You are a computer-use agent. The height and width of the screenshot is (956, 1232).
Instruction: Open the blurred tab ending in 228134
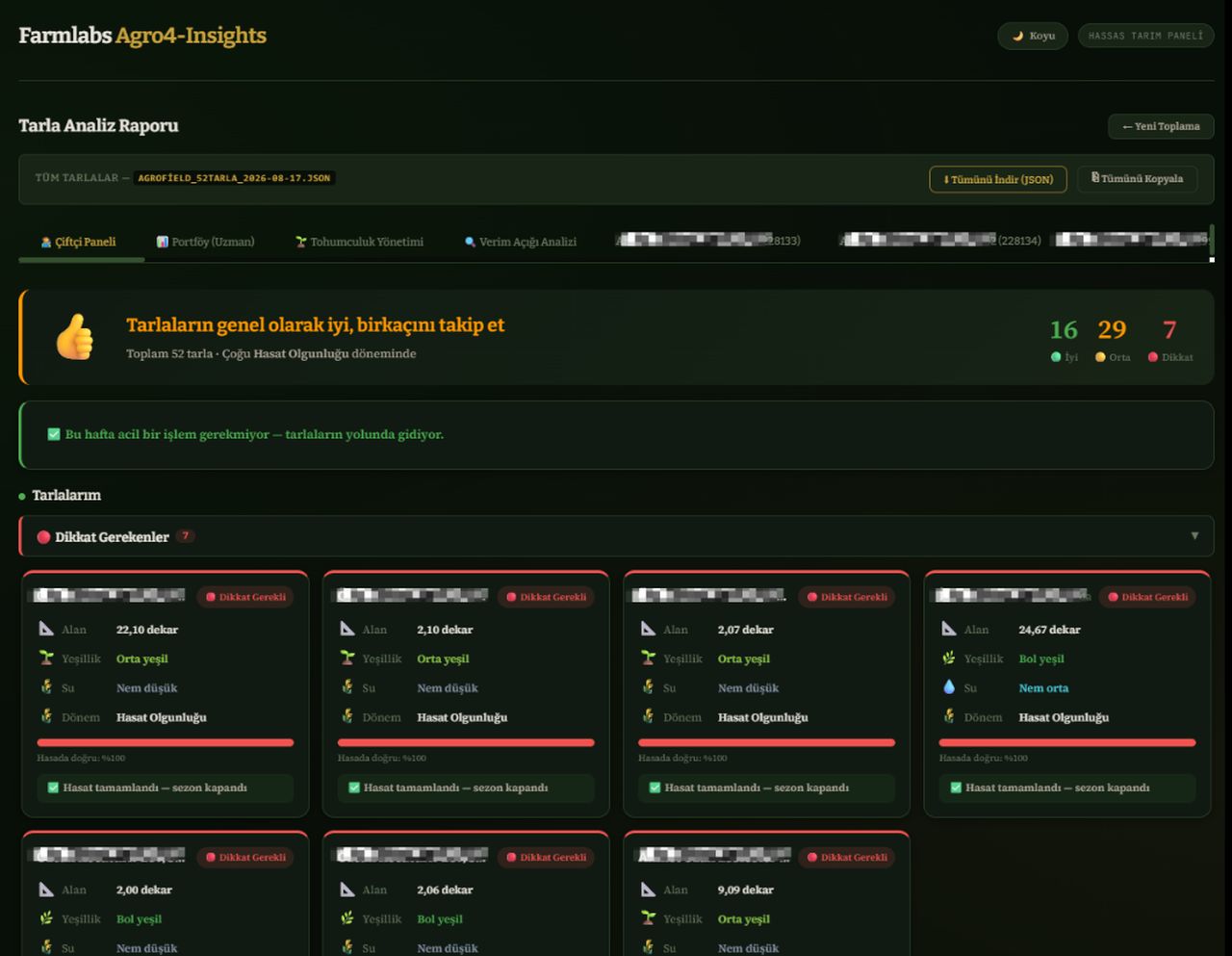pos(940,240)
